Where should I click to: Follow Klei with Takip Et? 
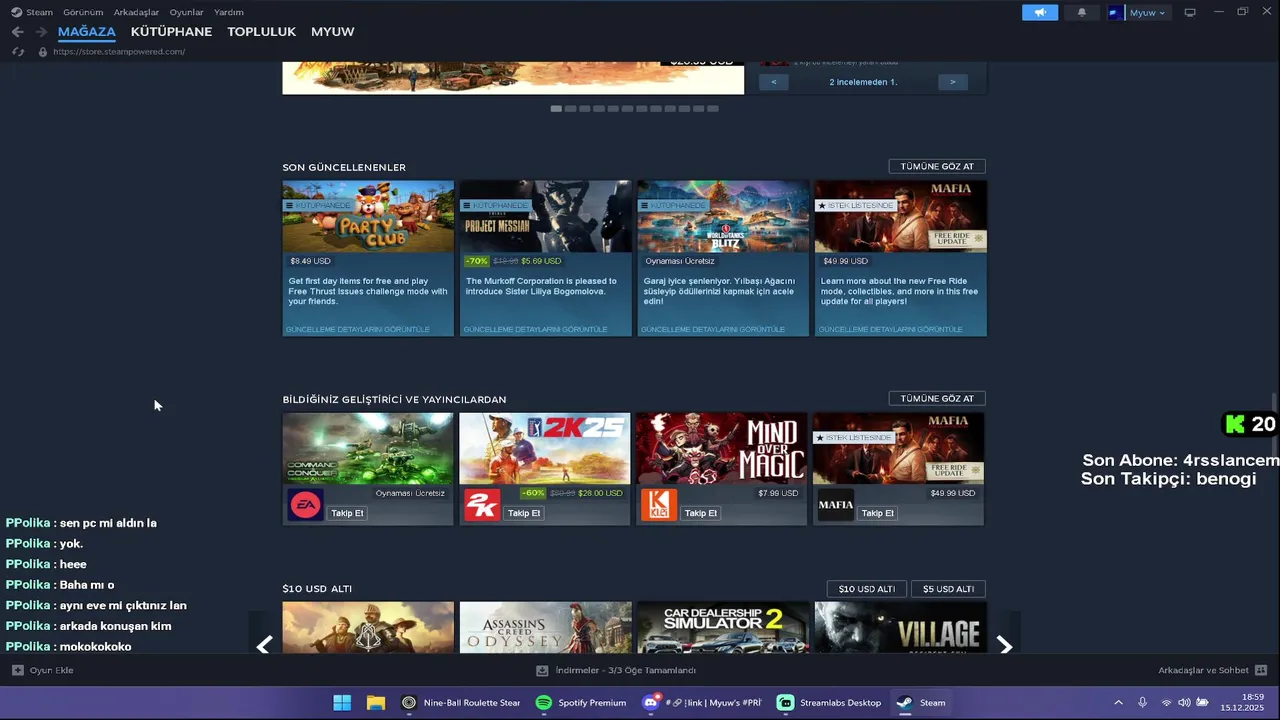700,513
